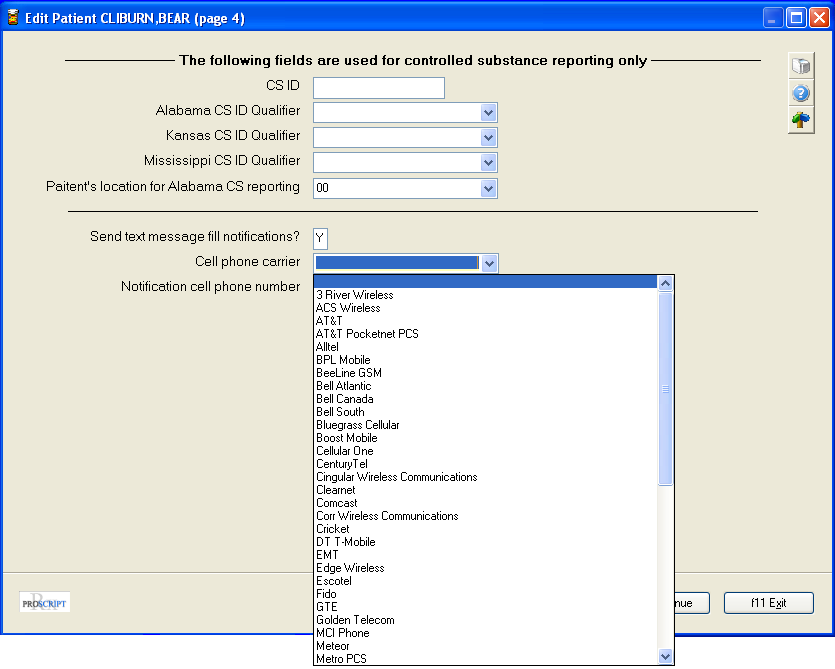This screenshot has width=835, height=669.
Task: Select MCI Phone carrier
Action: (486, 633)
